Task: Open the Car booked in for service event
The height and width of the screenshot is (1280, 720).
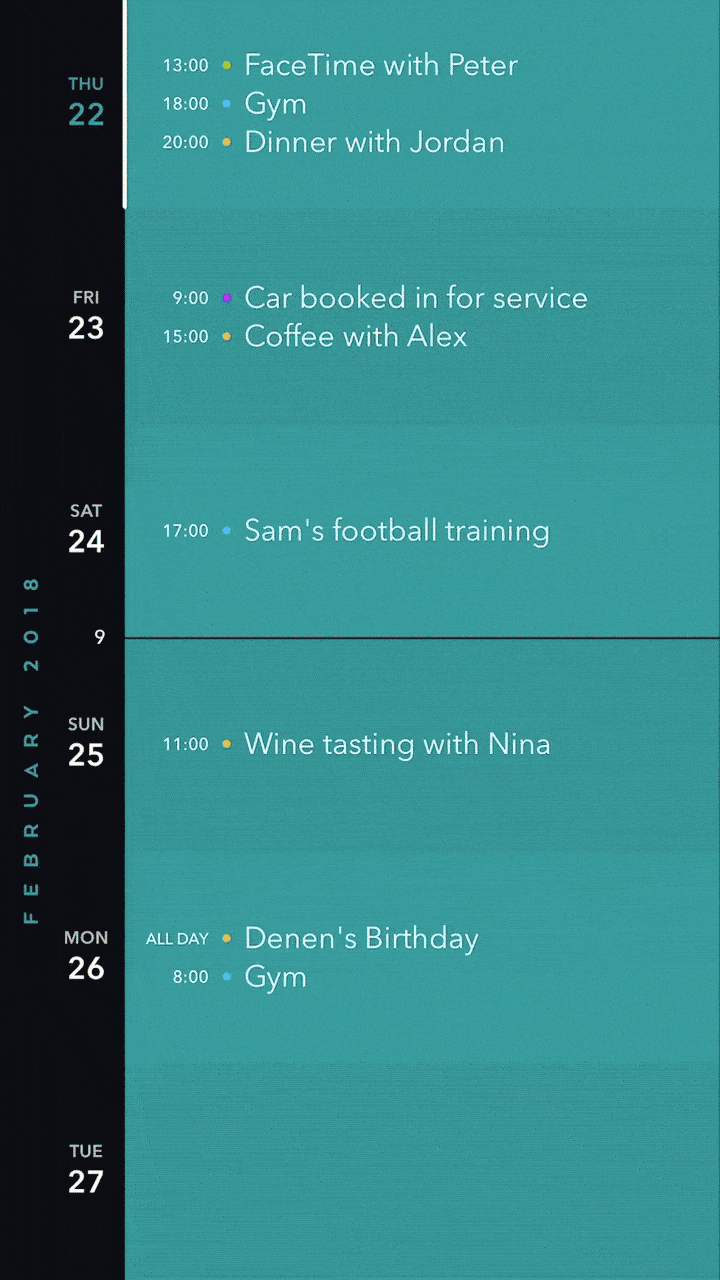Action: pos(415,298)
